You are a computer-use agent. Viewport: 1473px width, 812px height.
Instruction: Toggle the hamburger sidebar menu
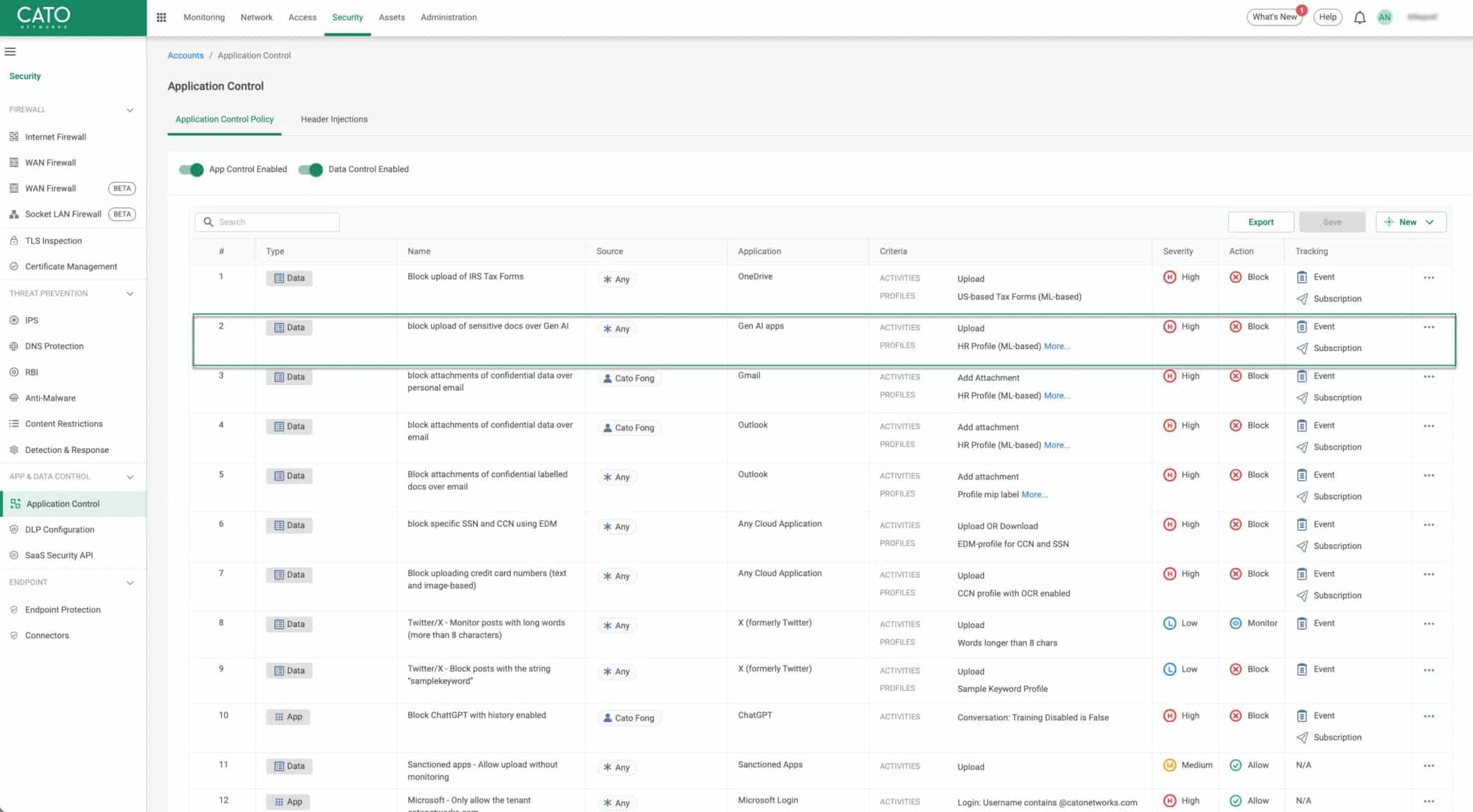[10, 52]
